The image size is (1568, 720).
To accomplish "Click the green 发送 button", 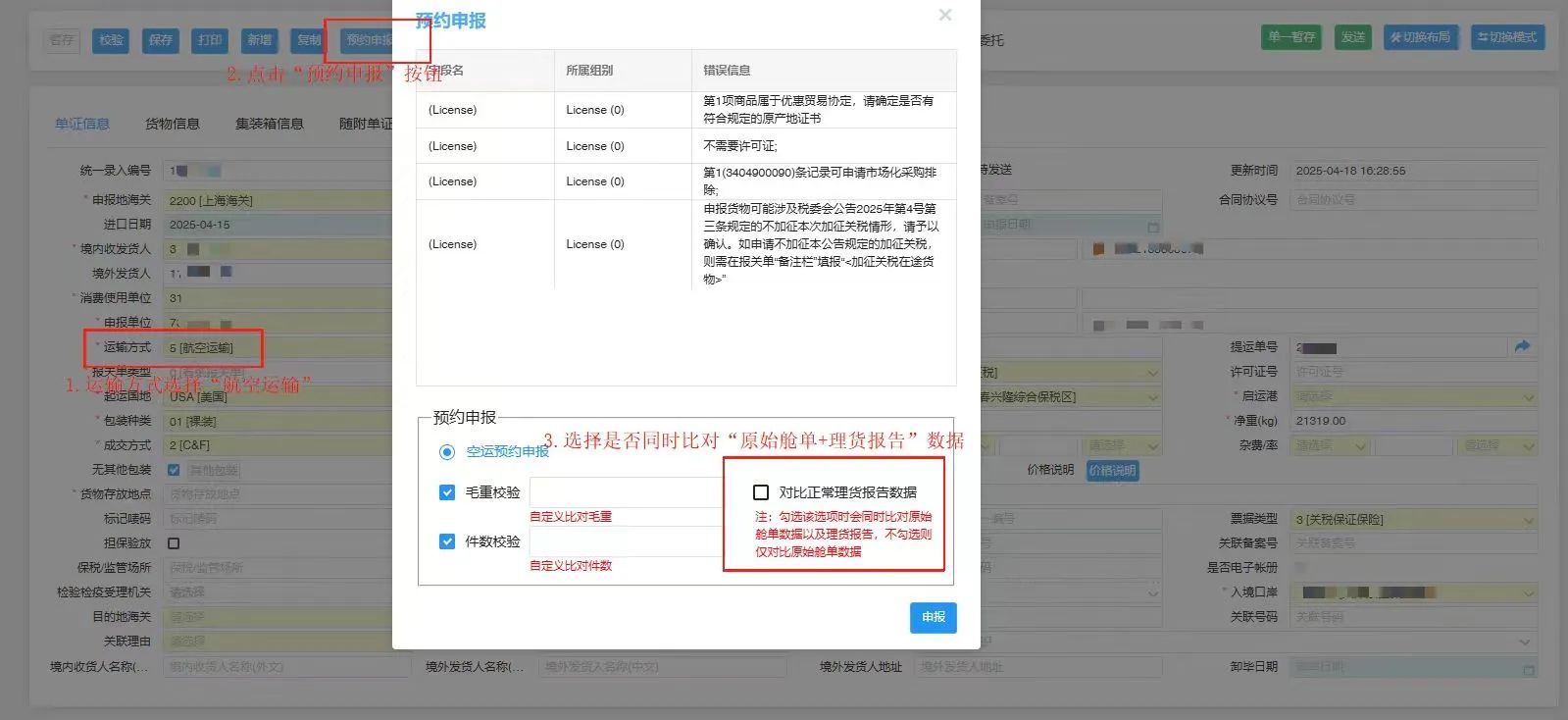I will pos(1353,37).
